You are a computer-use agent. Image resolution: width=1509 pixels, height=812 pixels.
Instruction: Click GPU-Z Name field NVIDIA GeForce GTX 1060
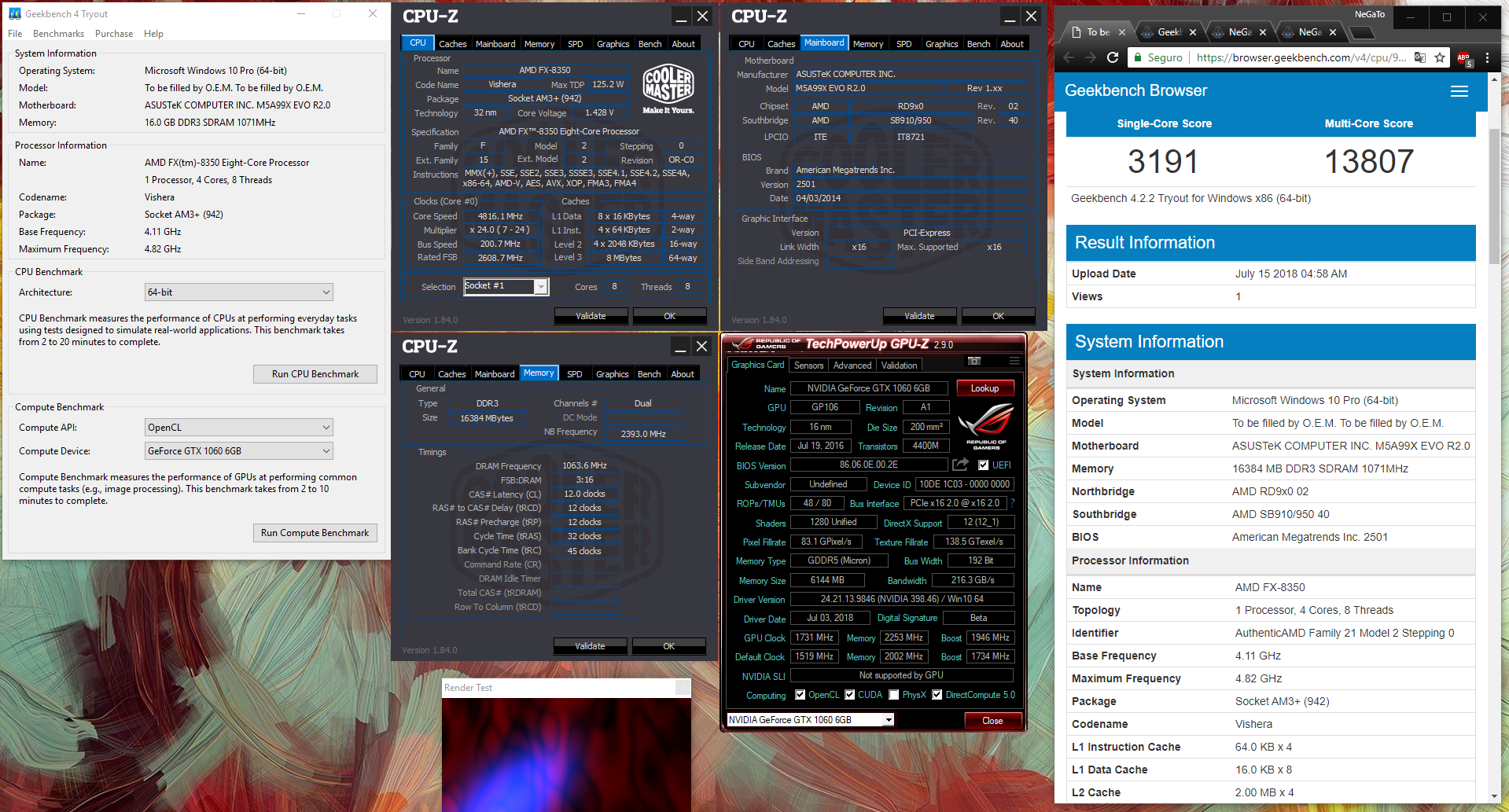point(868,388)
